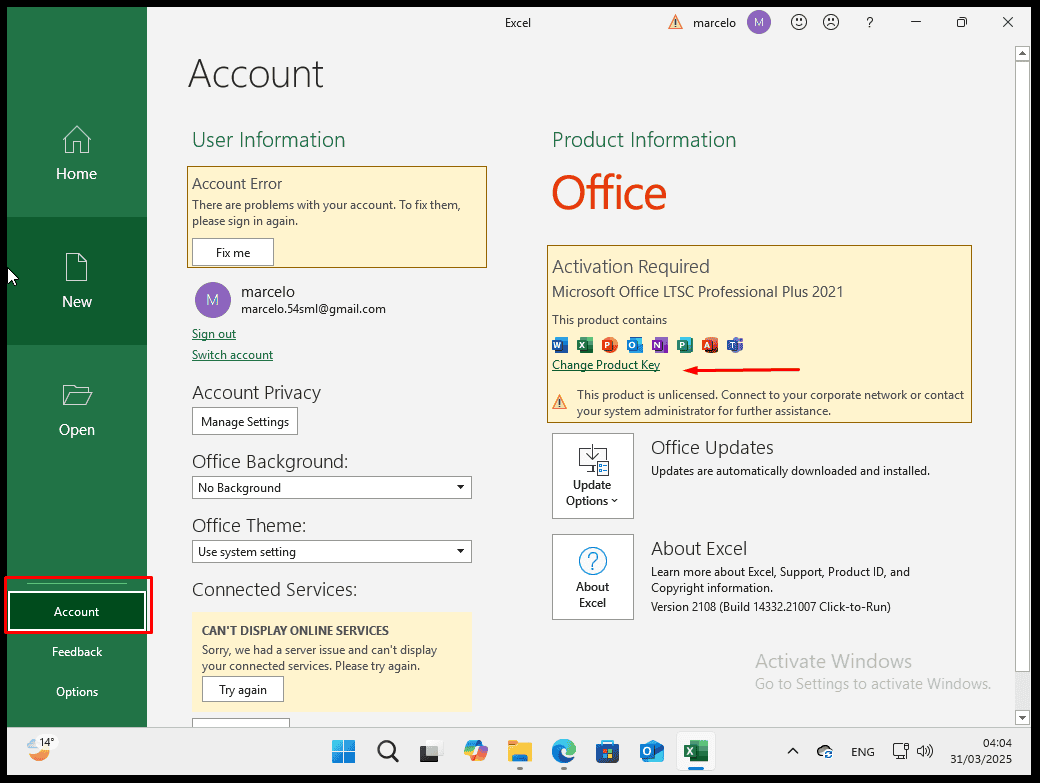Click the frown feedback face icon
The width and height of the screenshot is (1040, 783).
pyautogui.click(x=830, y=22)
